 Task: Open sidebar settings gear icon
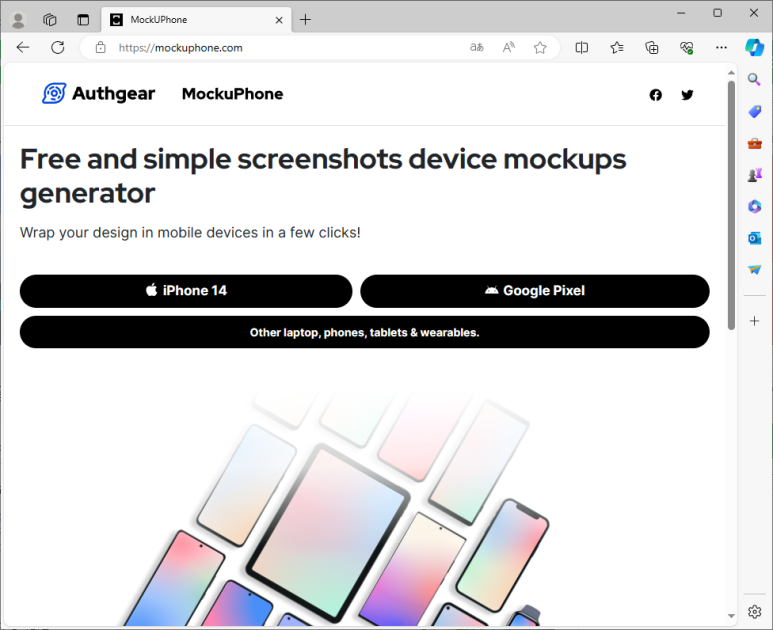(754, 612)
